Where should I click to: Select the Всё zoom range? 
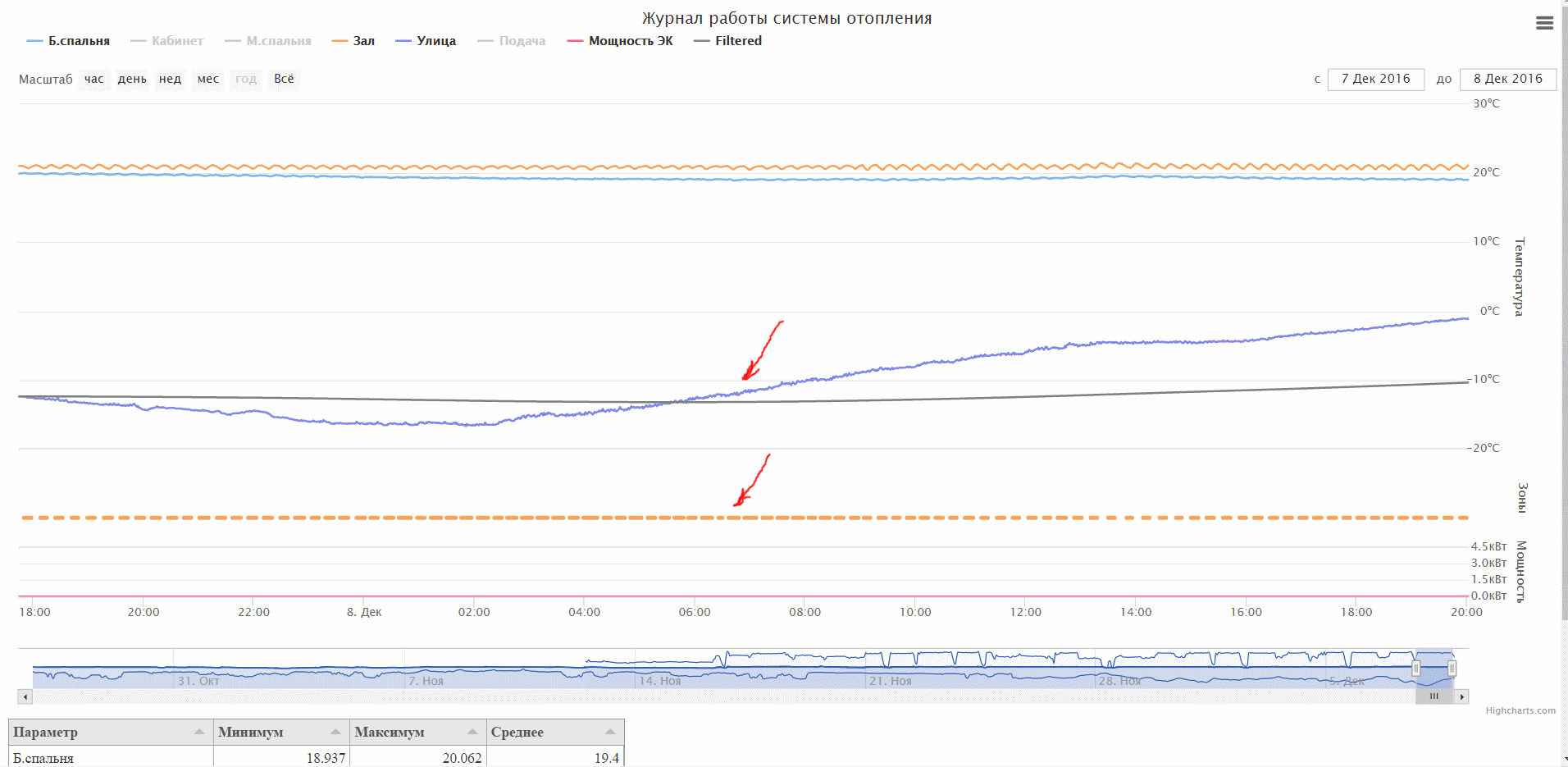point(284,80)
